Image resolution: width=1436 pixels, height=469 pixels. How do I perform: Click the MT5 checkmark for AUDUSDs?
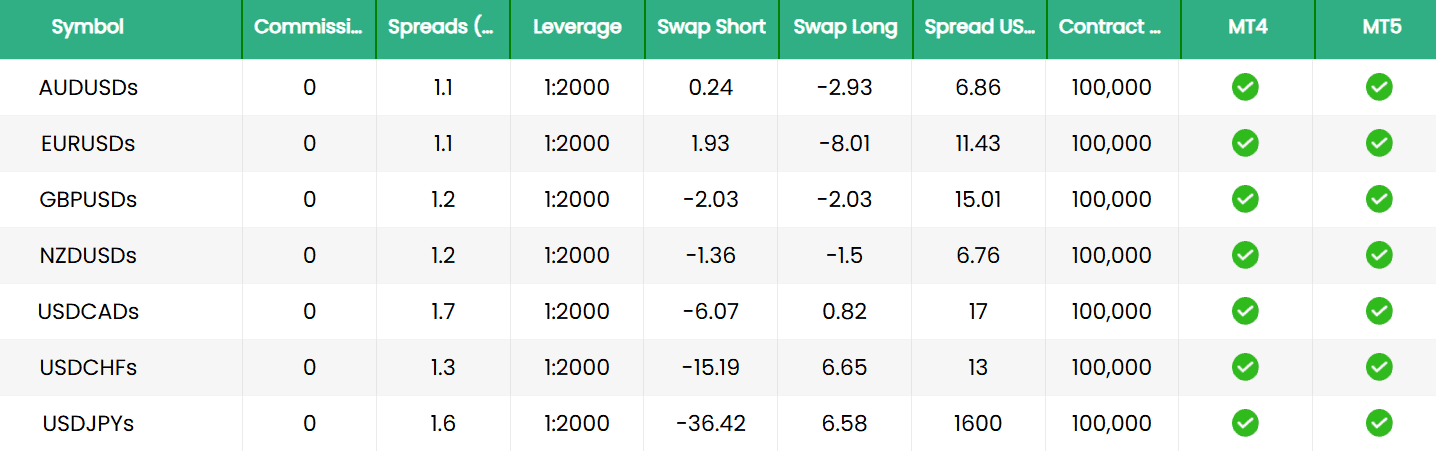click(1379, 88)
